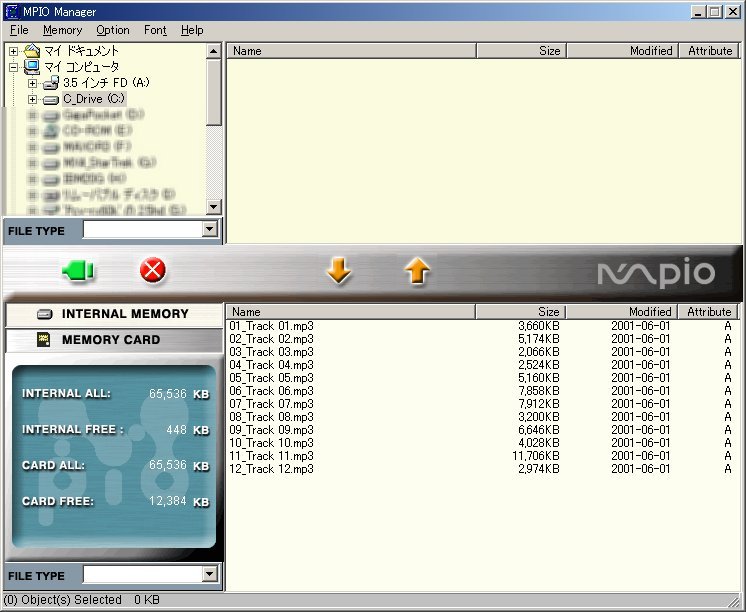Select file 05_Track 05.mp3
The height and width of the screenshot is (612, 746).
271,378
